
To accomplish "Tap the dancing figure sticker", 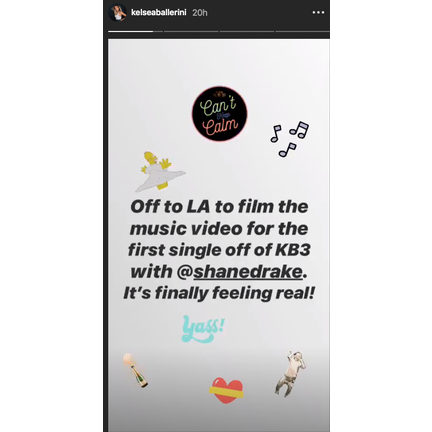I will click(290, 373).
